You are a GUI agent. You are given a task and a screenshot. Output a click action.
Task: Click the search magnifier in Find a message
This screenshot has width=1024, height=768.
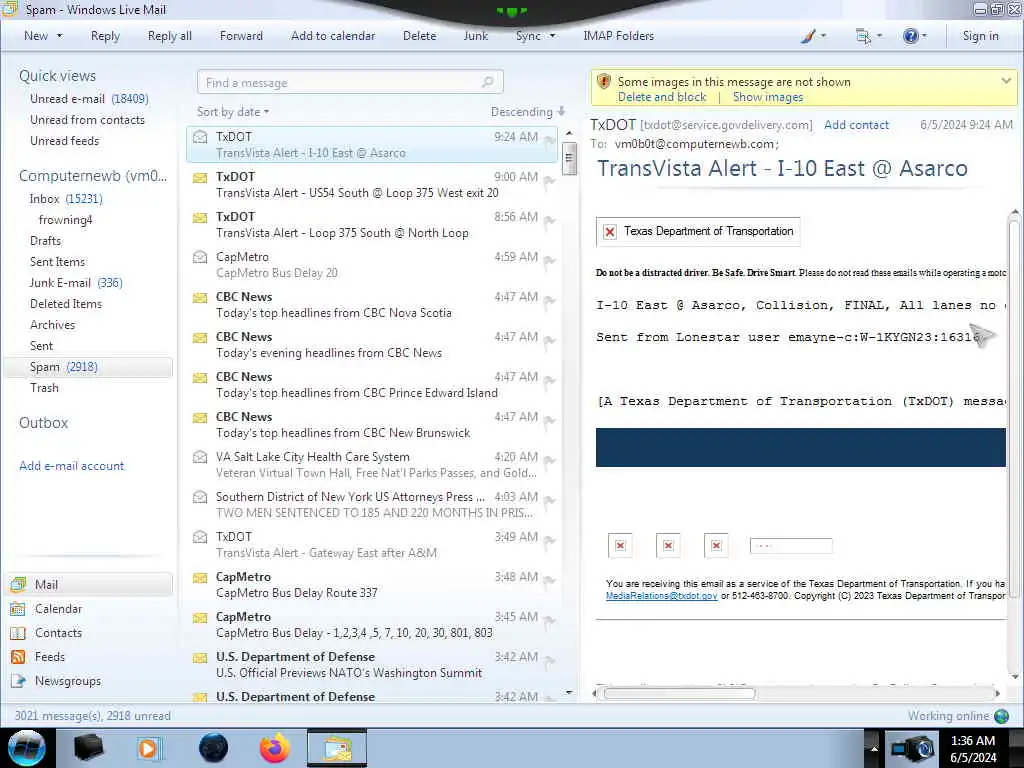point(487,82)
